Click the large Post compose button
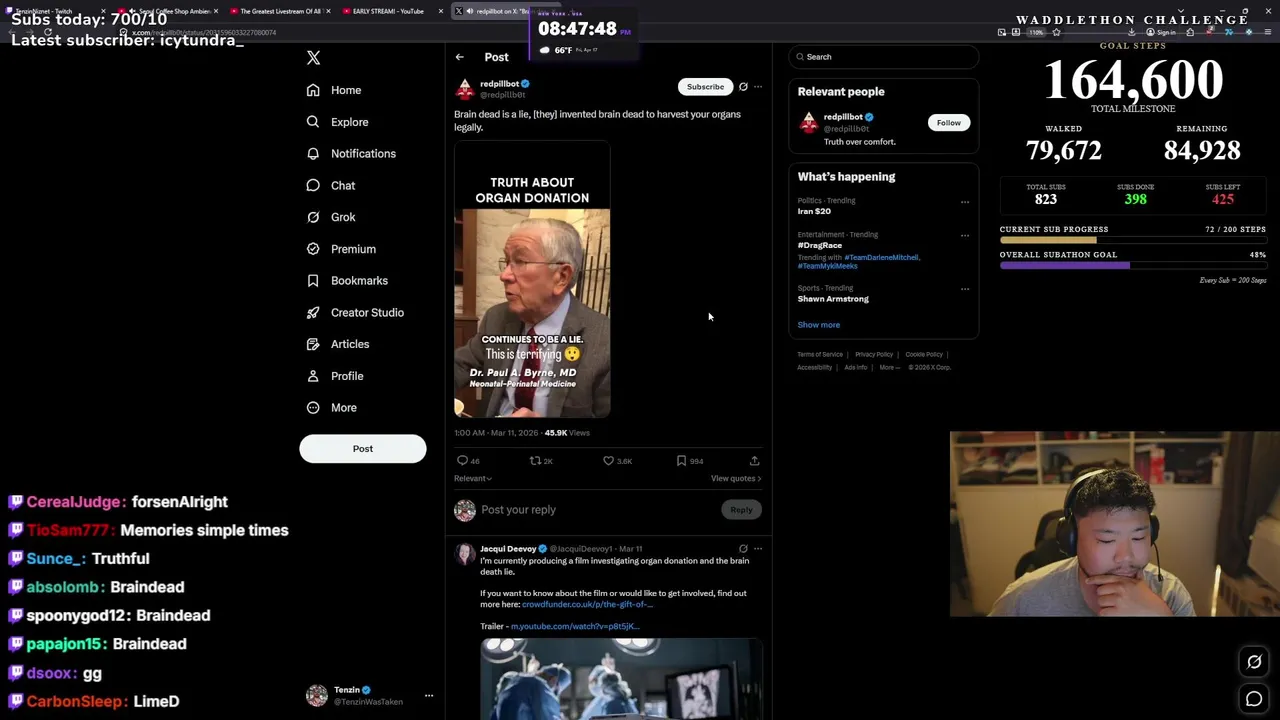This screenshot has height=720, width=1280. (362, 449)
